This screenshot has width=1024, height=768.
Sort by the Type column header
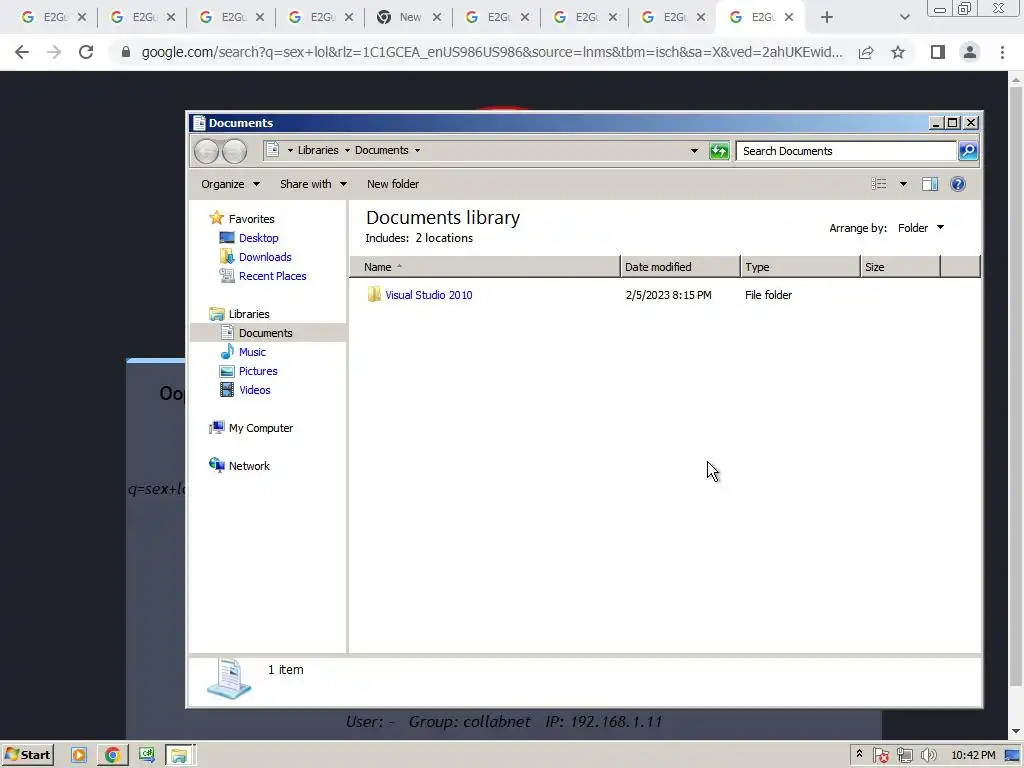(x=800, y=266)
